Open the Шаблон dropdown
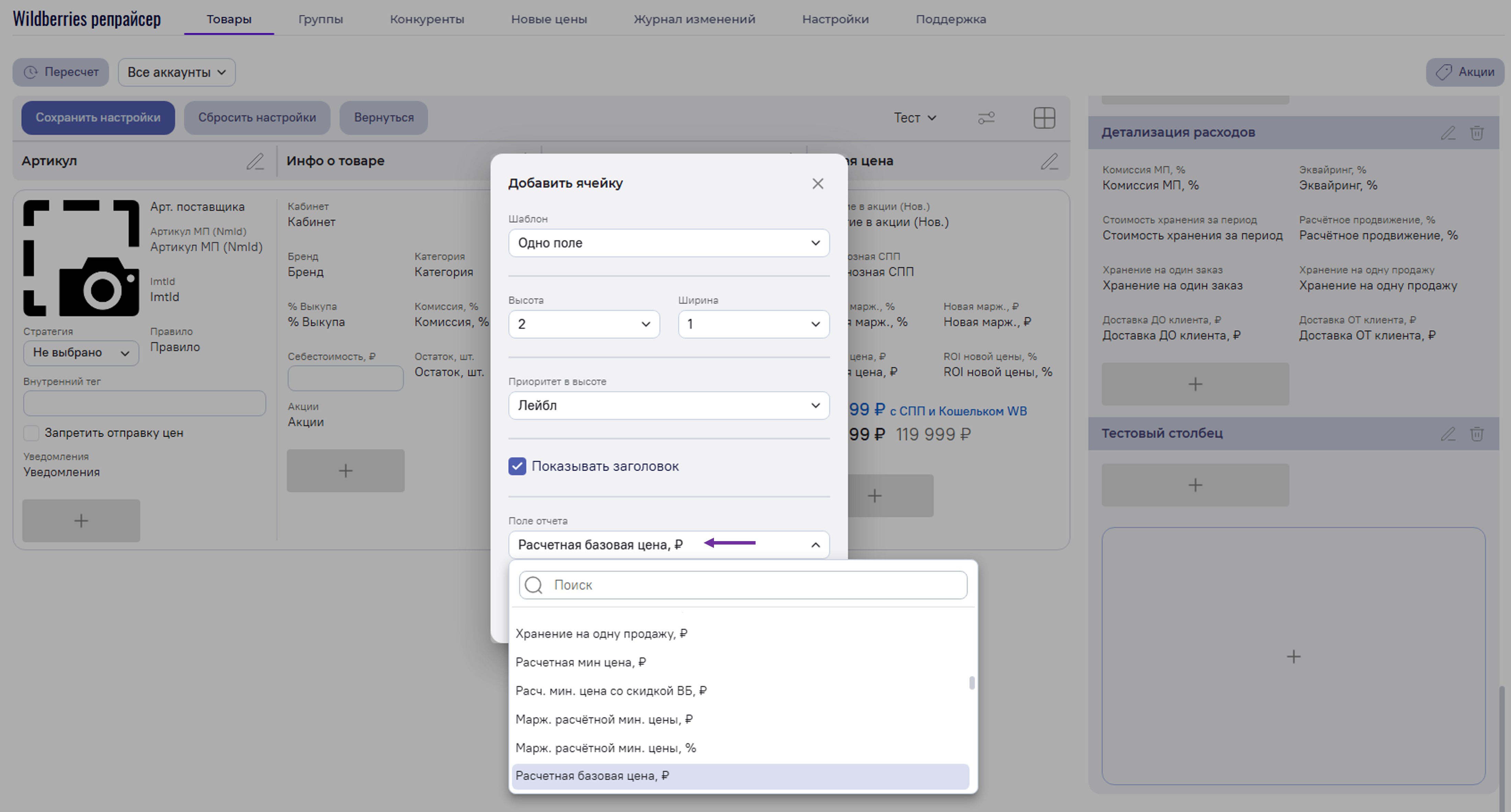The image size is (1511, 812). click(x=668, y=243)
